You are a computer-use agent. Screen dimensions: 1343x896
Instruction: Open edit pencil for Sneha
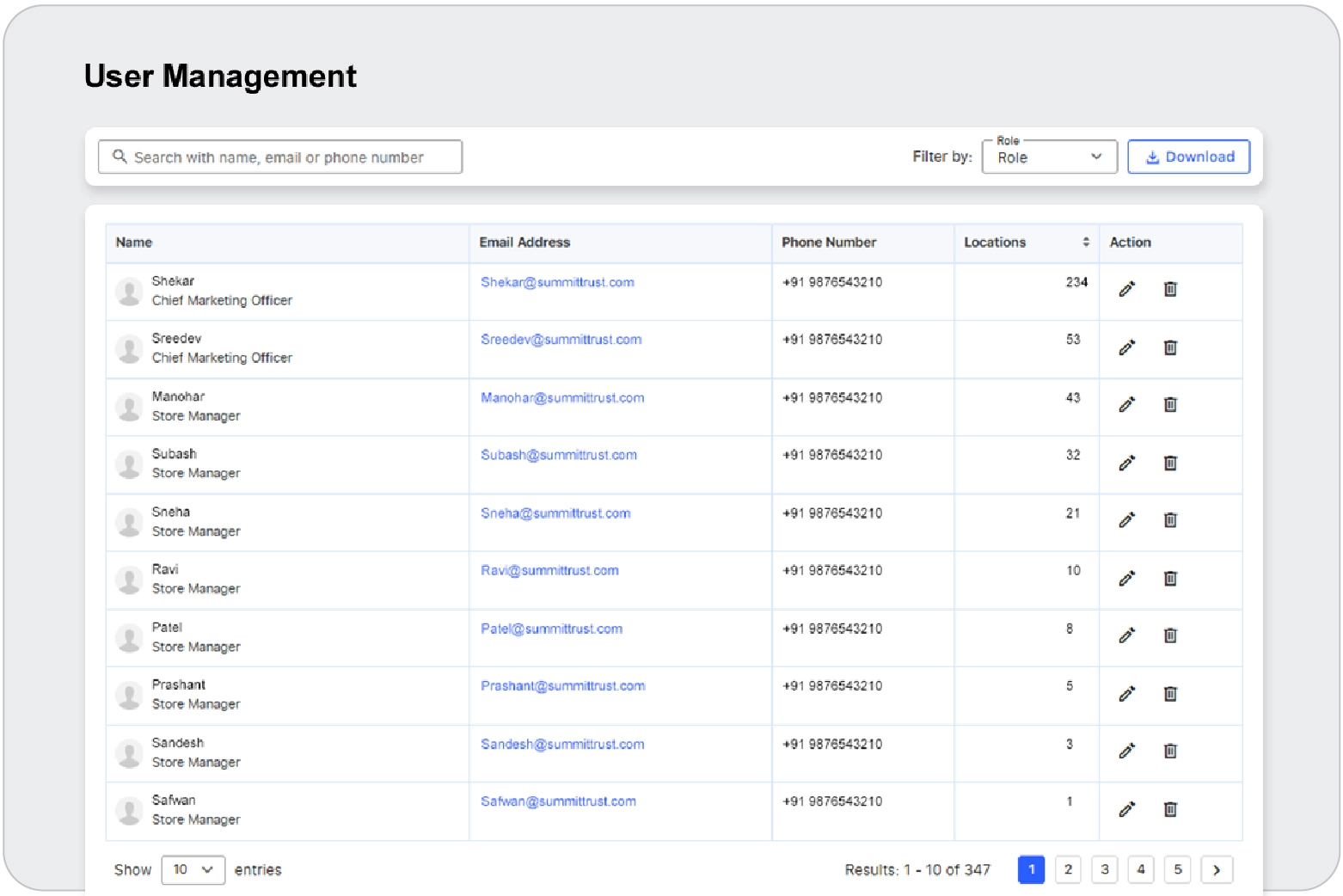pos(1126,520)
